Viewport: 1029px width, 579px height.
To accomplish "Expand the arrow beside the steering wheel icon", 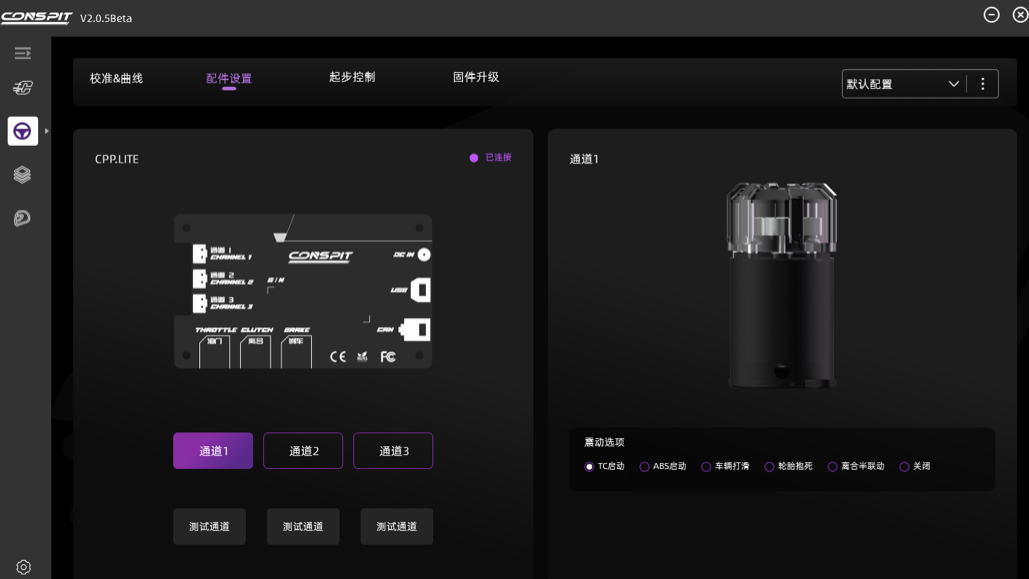I will pos(47,131).
